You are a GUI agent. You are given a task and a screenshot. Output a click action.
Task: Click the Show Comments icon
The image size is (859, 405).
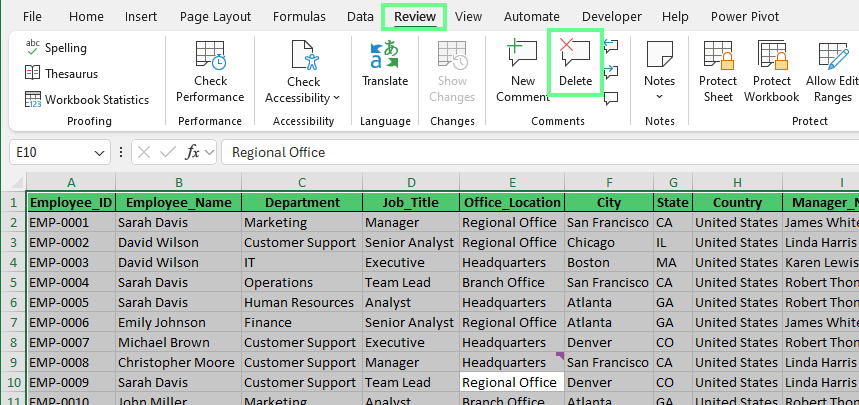611,98
